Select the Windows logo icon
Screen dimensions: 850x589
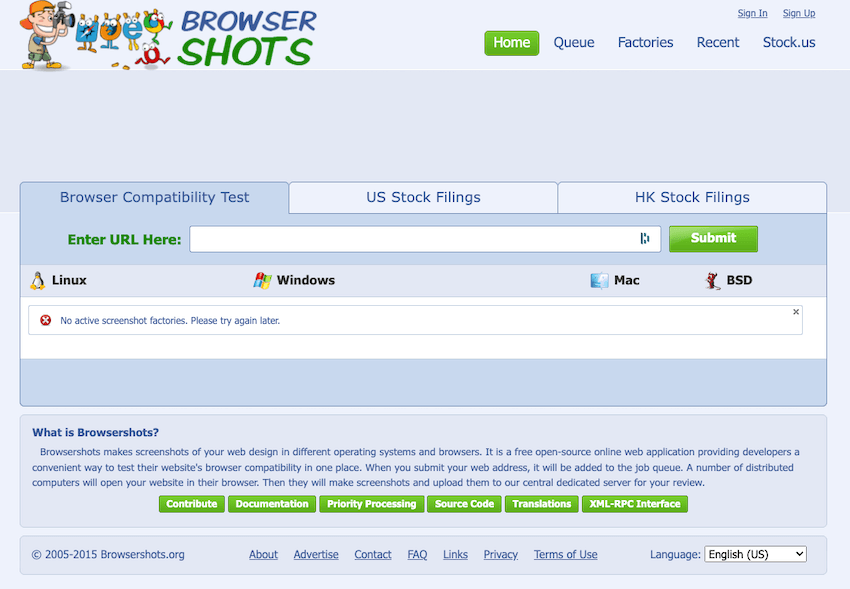[x=263, y=280]
